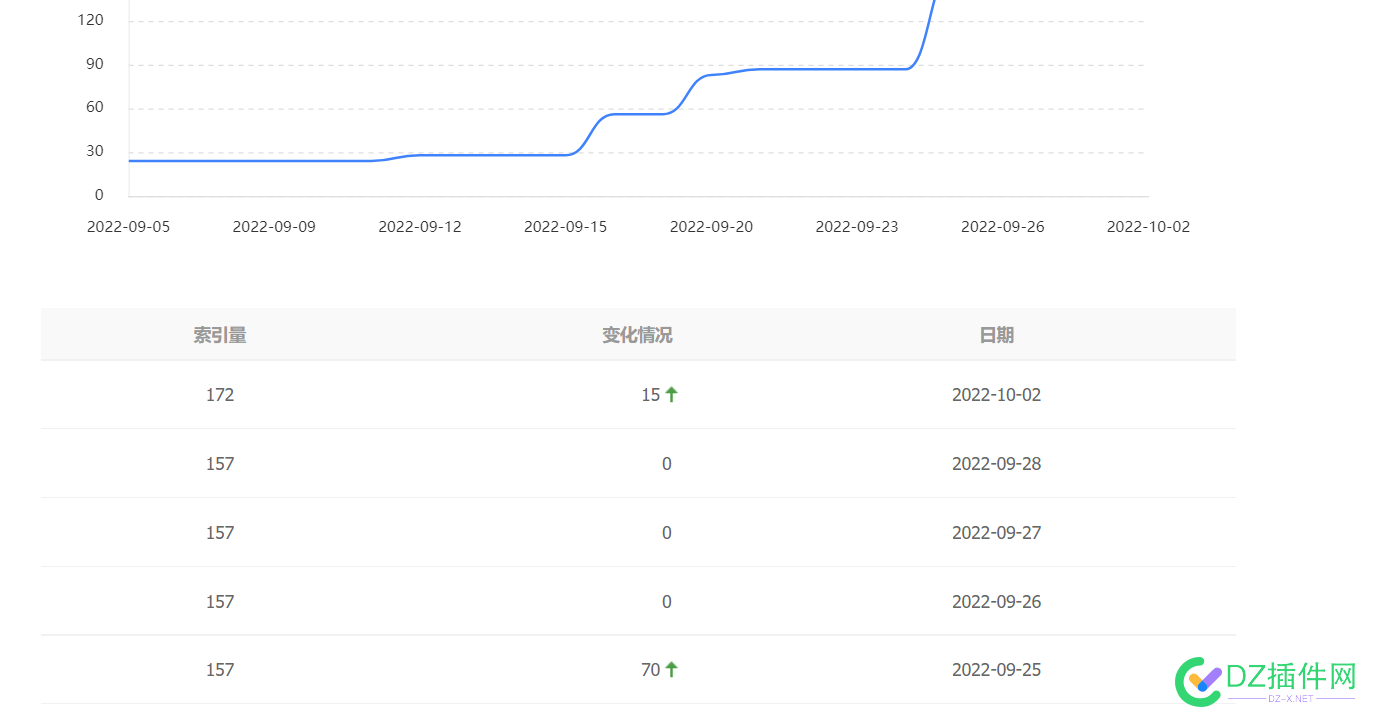Click chart x-axis label 2022-09-09
The height and width of the screenshot is (722, 1375).
(274, 227)
